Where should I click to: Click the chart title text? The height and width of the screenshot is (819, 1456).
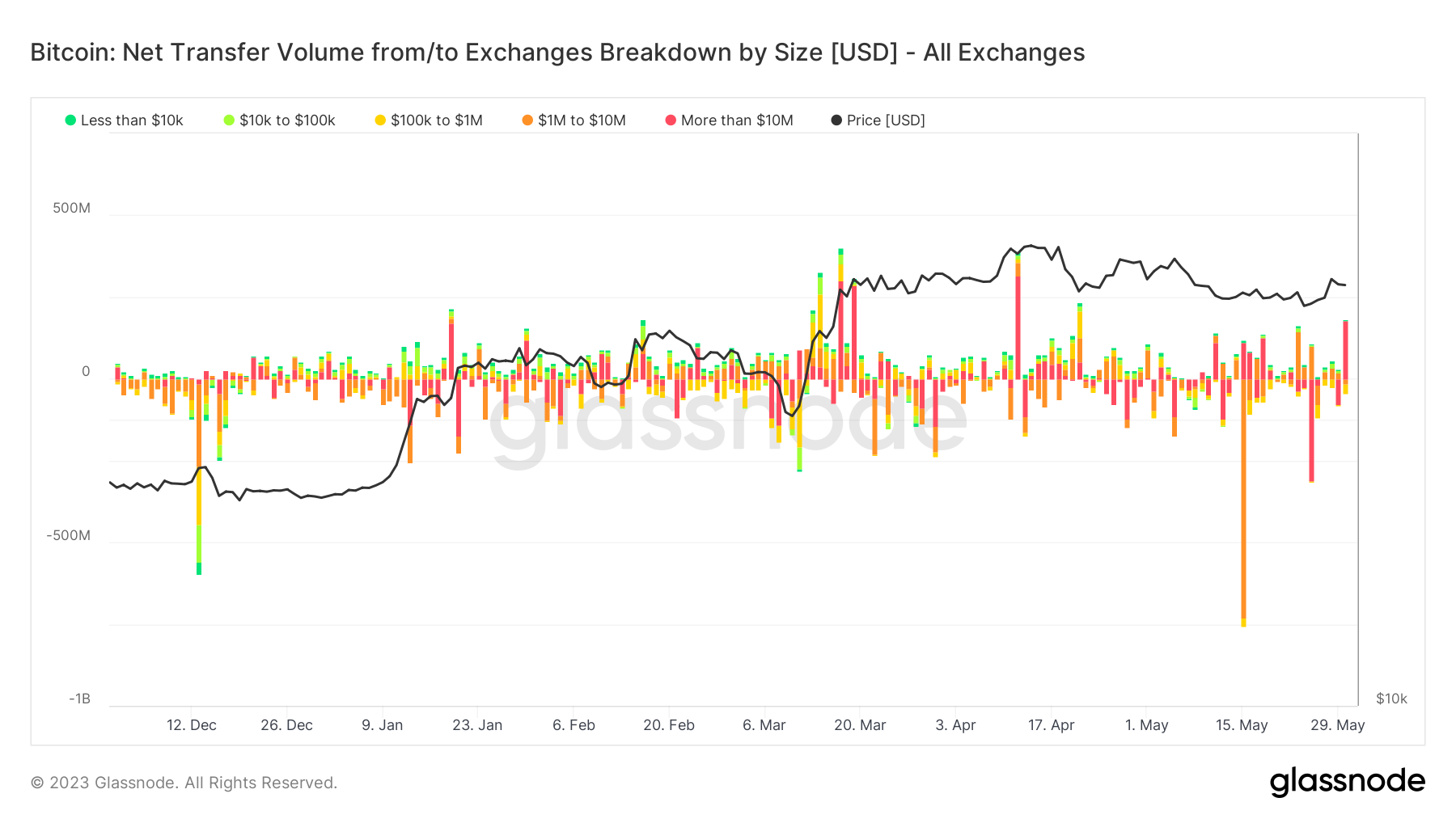point(557,53)
